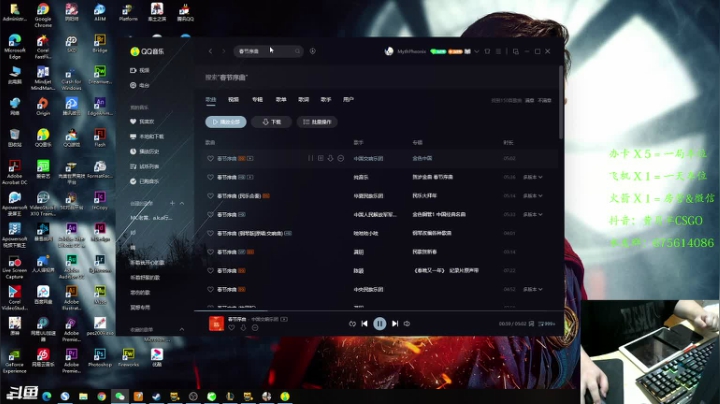Open the MV icon on the 中国交响乐团 row

250,158
